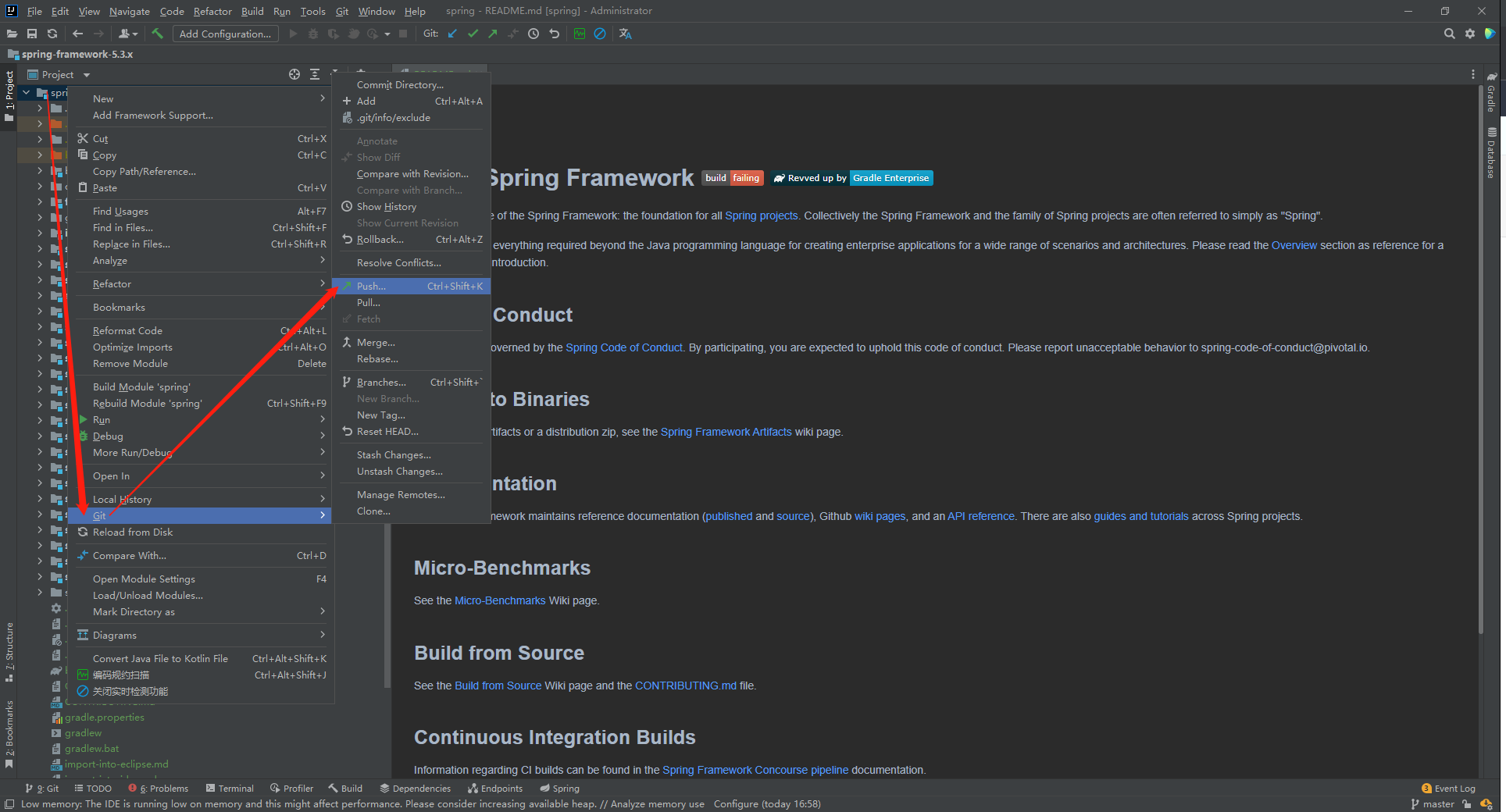This screenshot has height=812, width=1506.
Task: Open the Endpoints tool window tab
Action: pyautogui.click(x=495, y=789)
